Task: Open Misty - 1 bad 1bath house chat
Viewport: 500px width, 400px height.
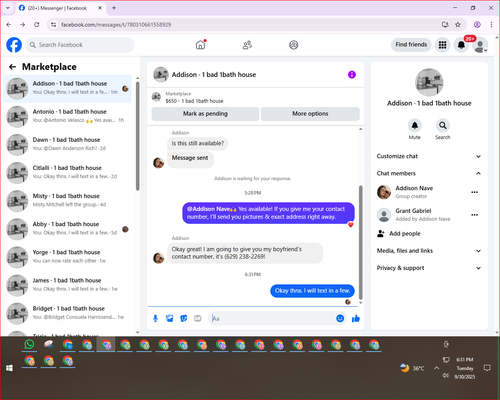Action: point(67,201)
